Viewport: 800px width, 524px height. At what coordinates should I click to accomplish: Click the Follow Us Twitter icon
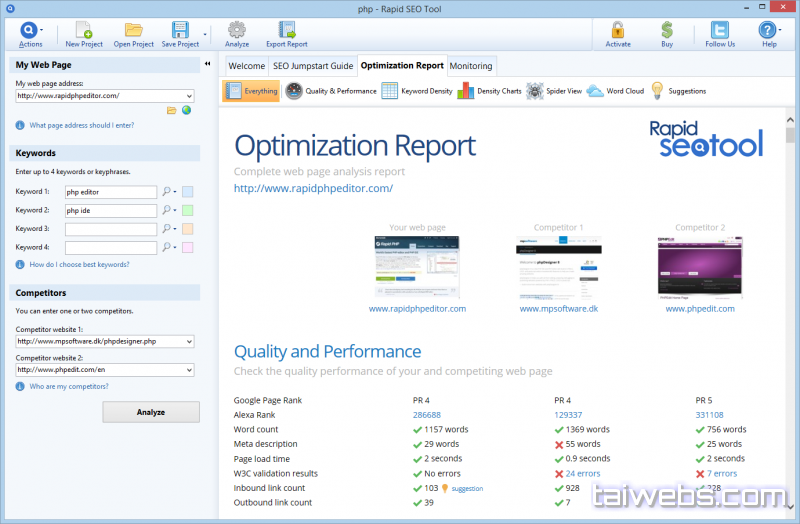719,30
